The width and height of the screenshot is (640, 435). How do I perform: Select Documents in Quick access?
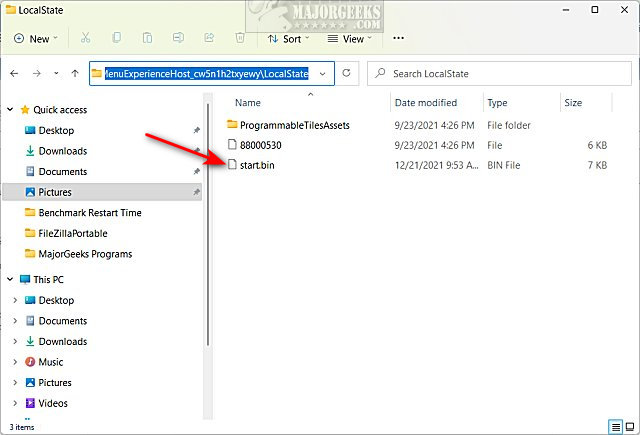click(63, 171)
